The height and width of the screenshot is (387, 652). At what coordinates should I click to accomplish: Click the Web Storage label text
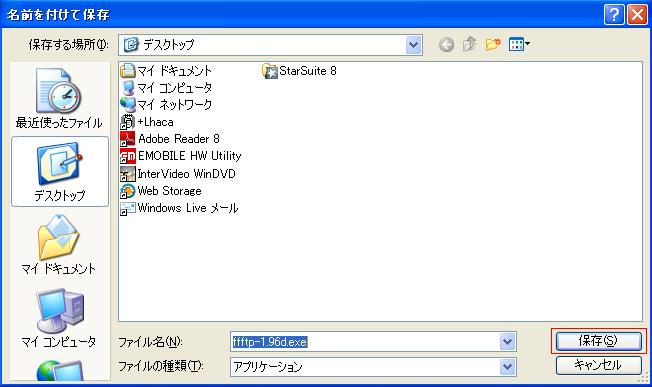170,191
